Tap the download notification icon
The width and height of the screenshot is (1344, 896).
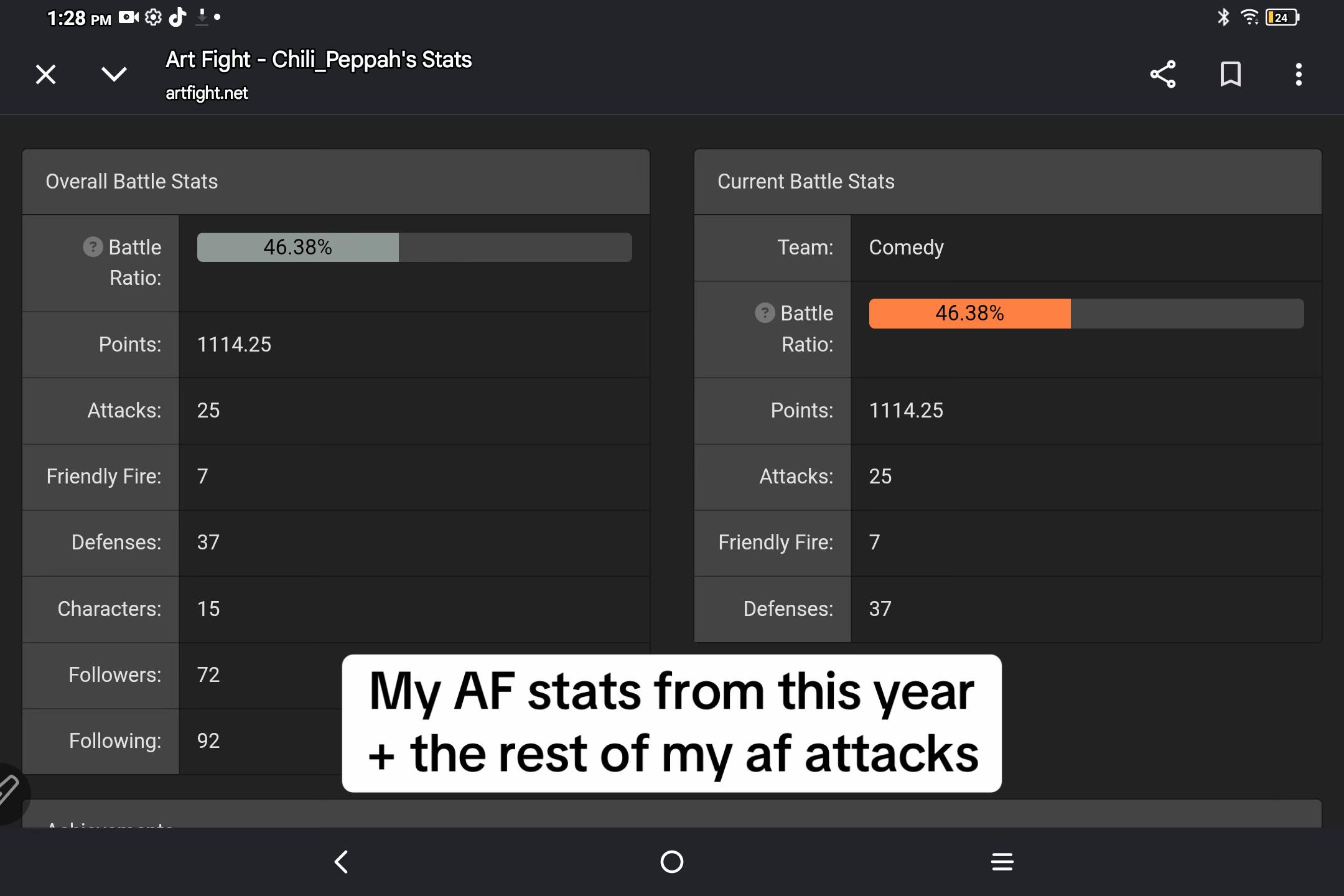pyautogui.click(x=202, y=17)
